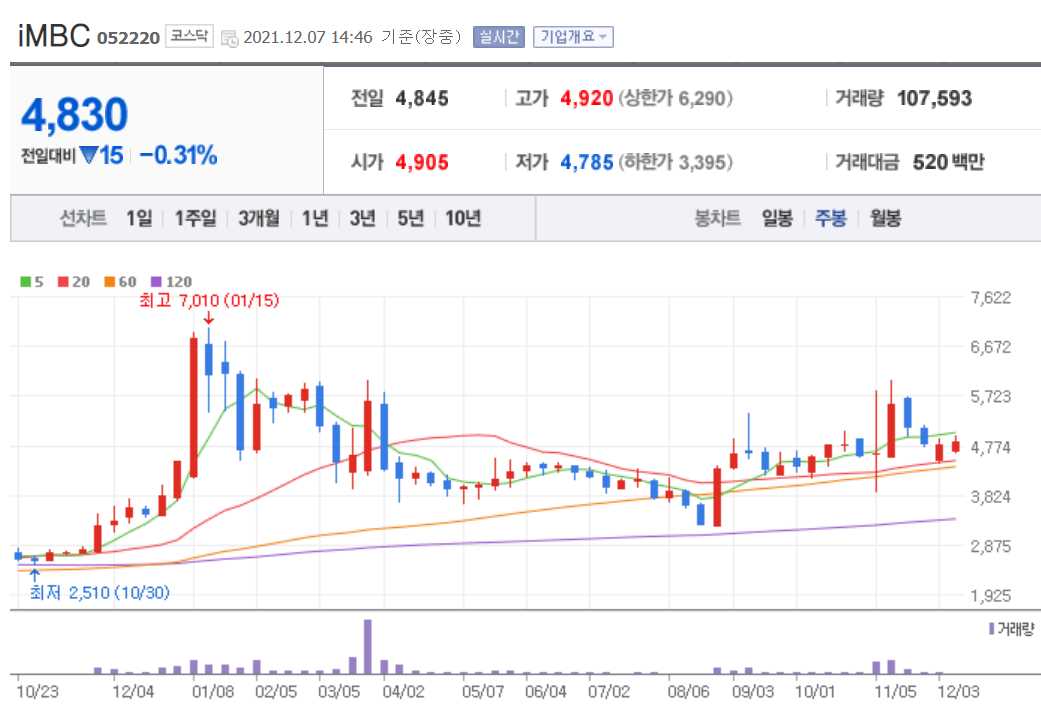Select the 1년 one-year period tab
This screenshot has height=715, width=1041.
point(313,218)
